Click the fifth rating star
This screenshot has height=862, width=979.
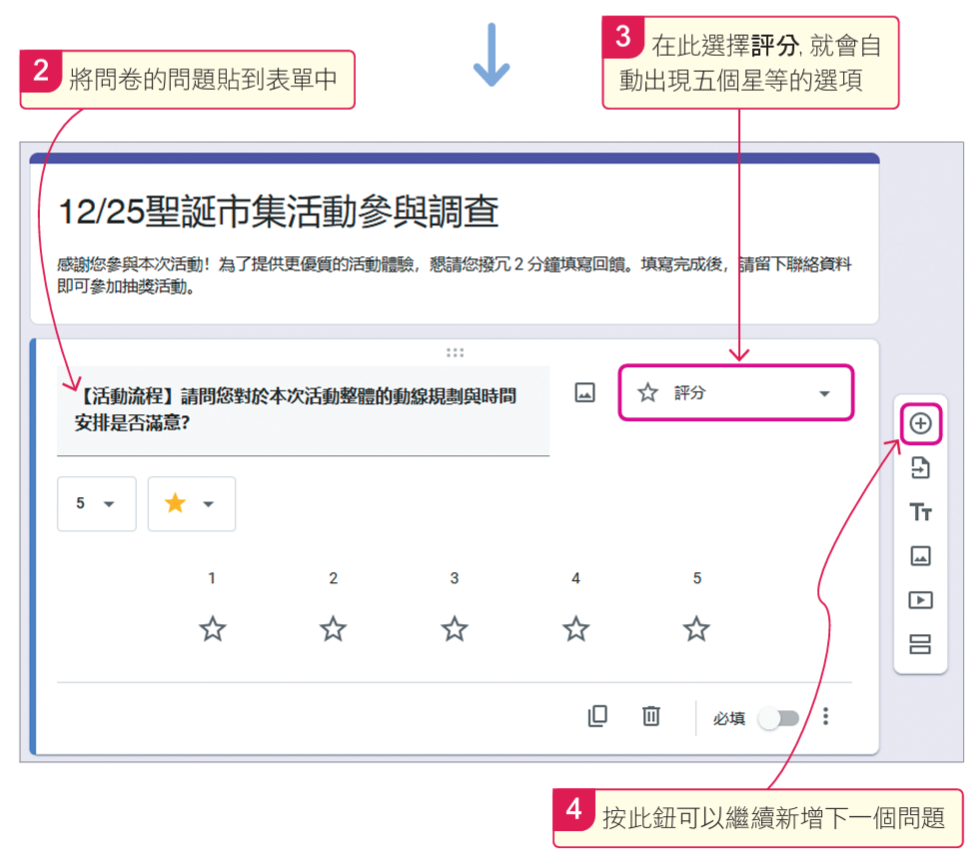696,629
